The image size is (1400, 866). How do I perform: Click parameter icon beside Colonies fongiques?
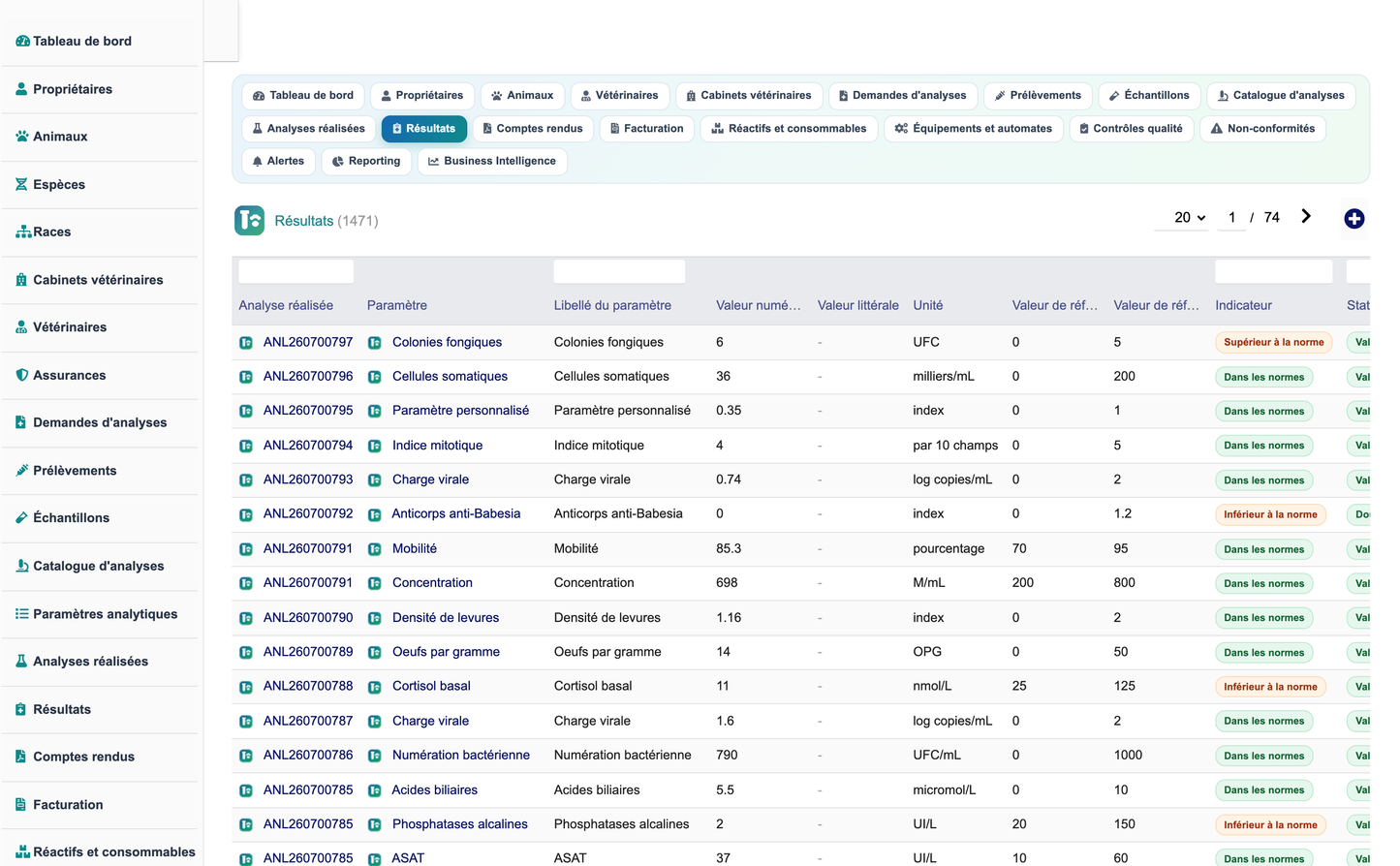[374, 343]
